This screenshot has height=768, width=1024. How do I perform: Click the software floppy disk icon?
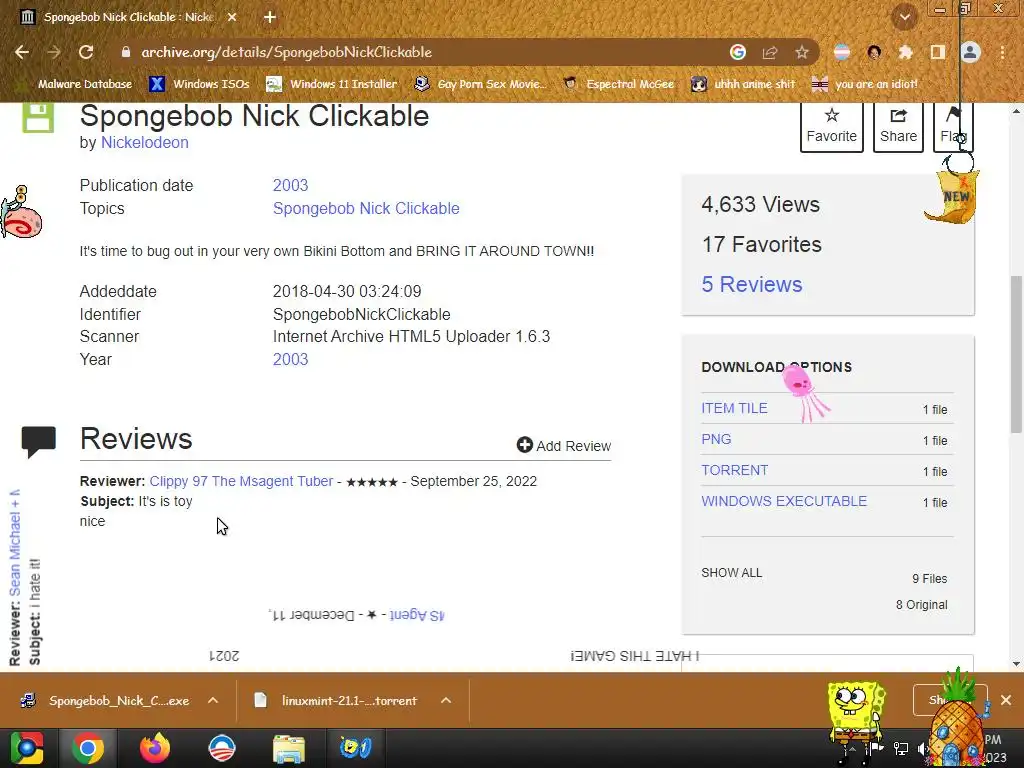coord(38,118)
